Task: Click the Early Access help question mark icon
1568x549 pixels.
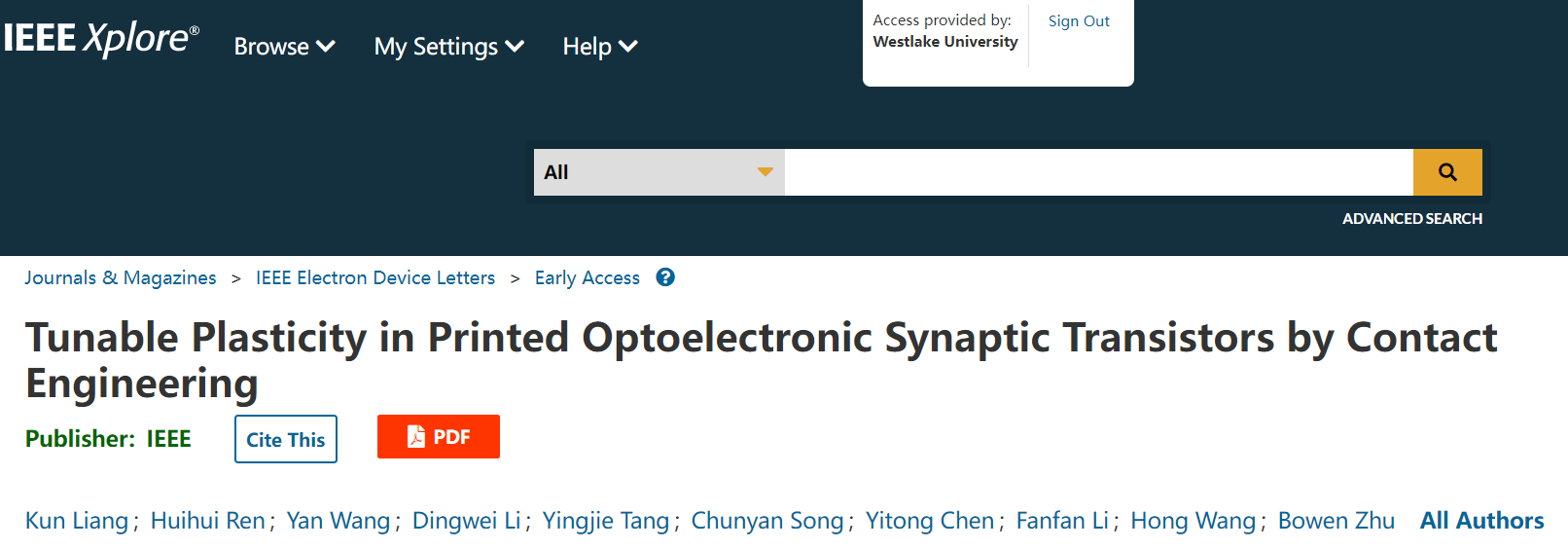Action: [665, 277]
